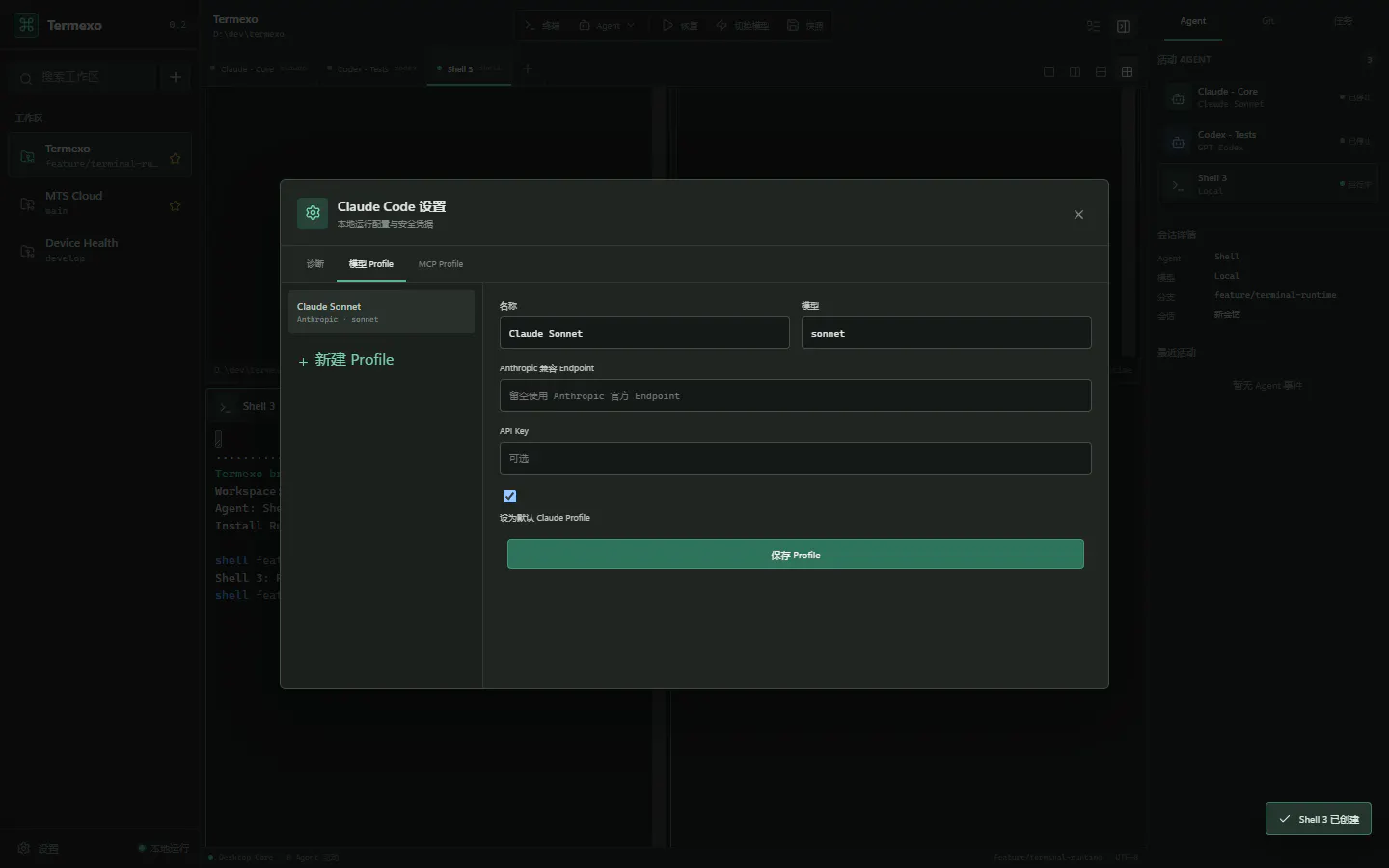Add a new workspace with plus button

175,77
